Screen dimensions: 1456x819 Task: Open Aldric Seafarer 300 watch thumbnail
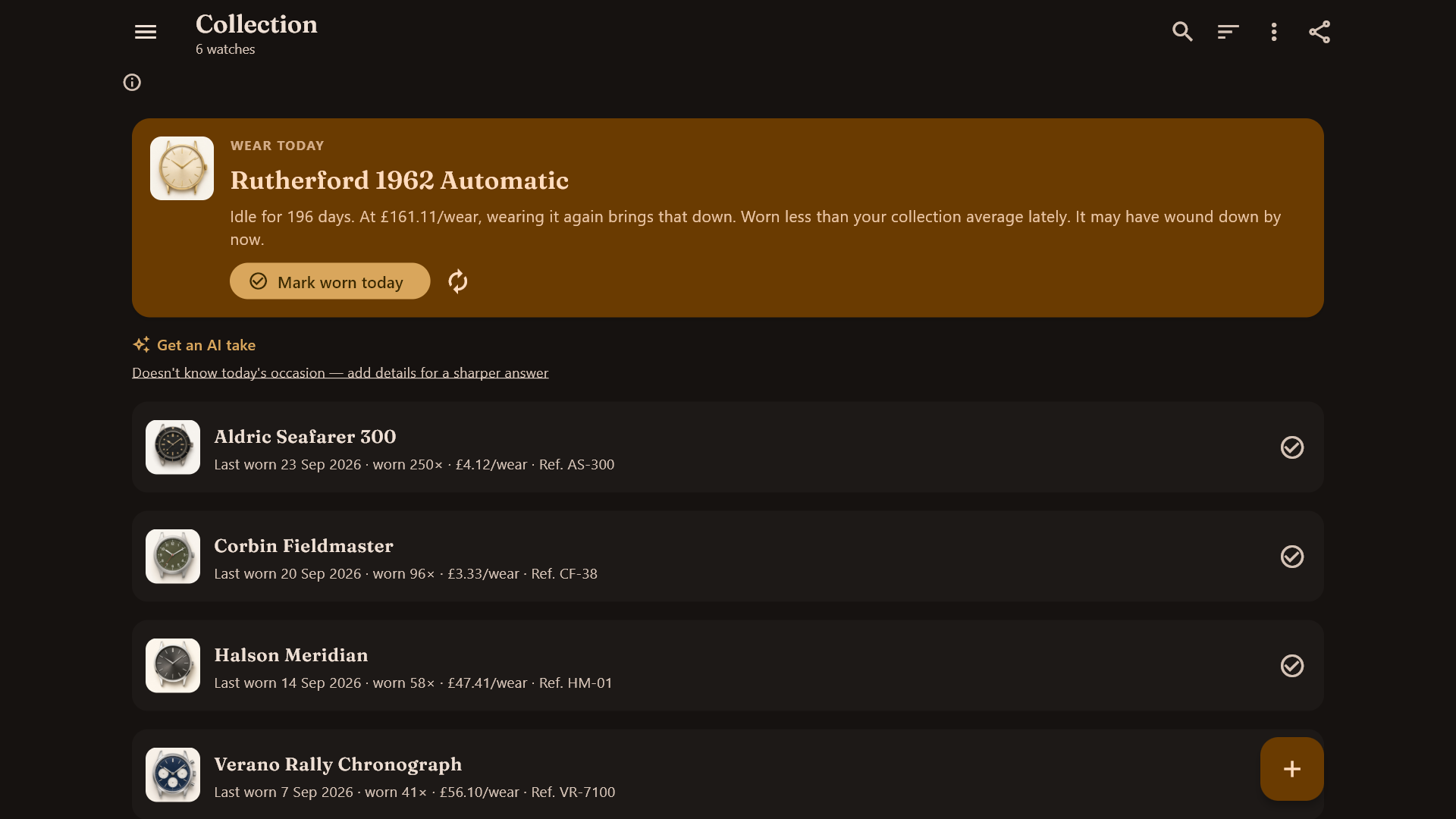point(173,447)
